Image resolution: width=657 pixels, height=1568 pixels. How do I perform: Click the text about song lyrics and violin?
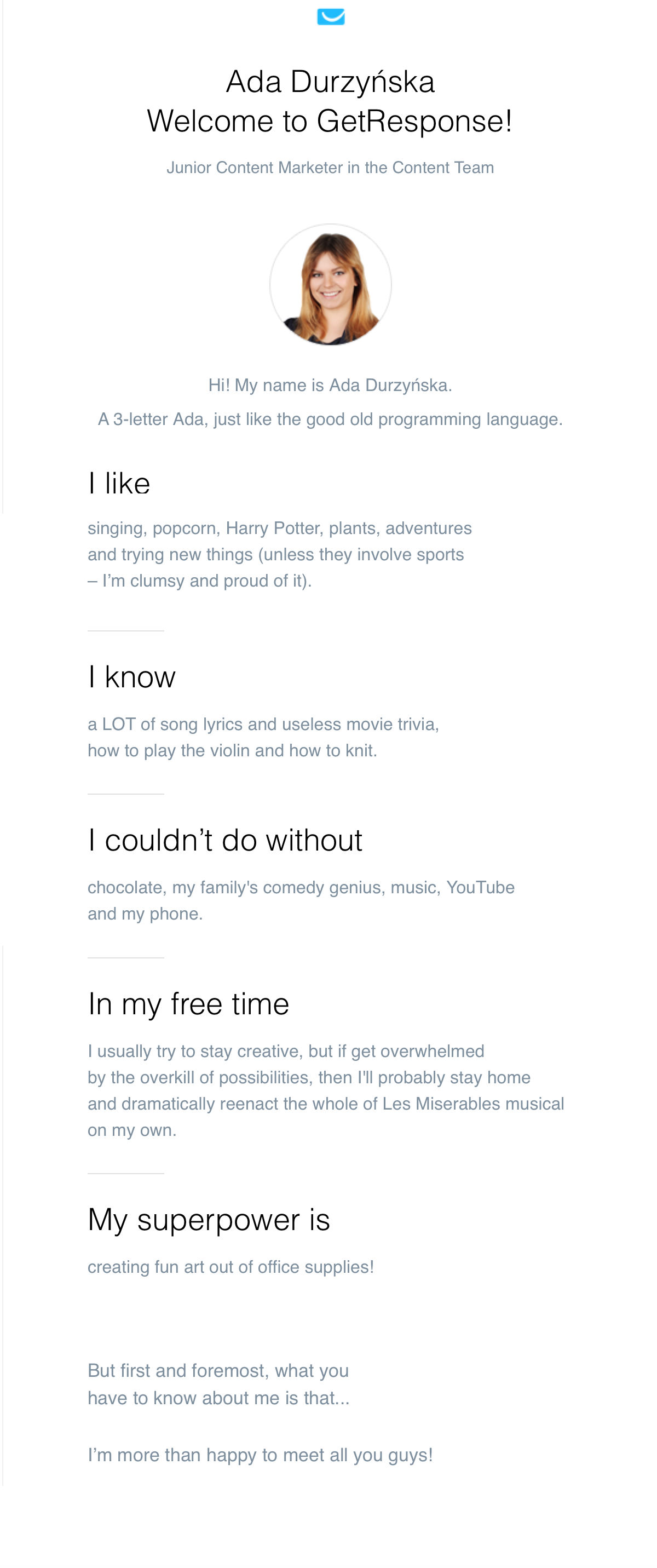263,737
